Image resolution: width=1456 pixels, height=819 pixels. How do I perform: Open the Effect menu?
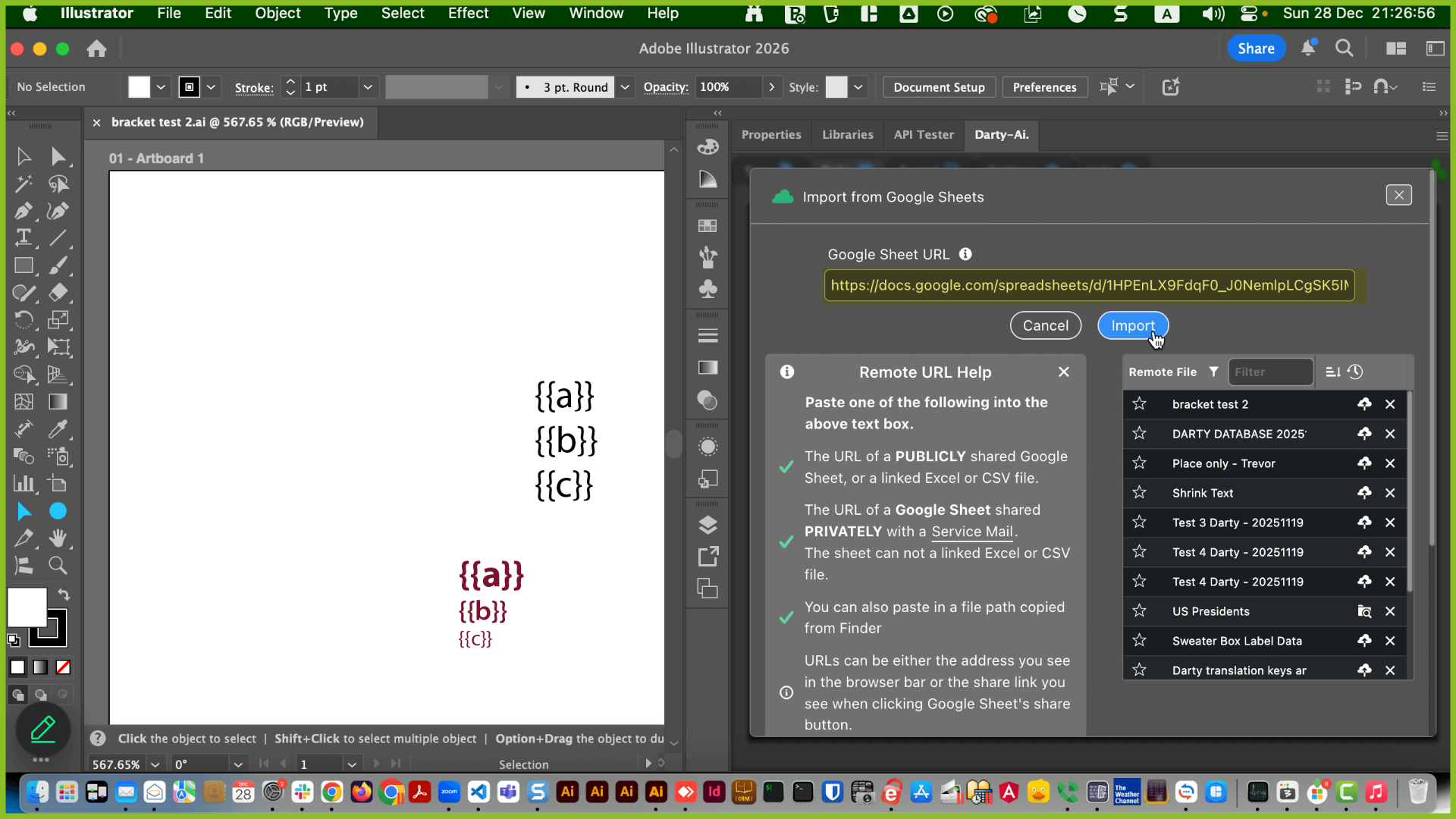tap(468, 13)
